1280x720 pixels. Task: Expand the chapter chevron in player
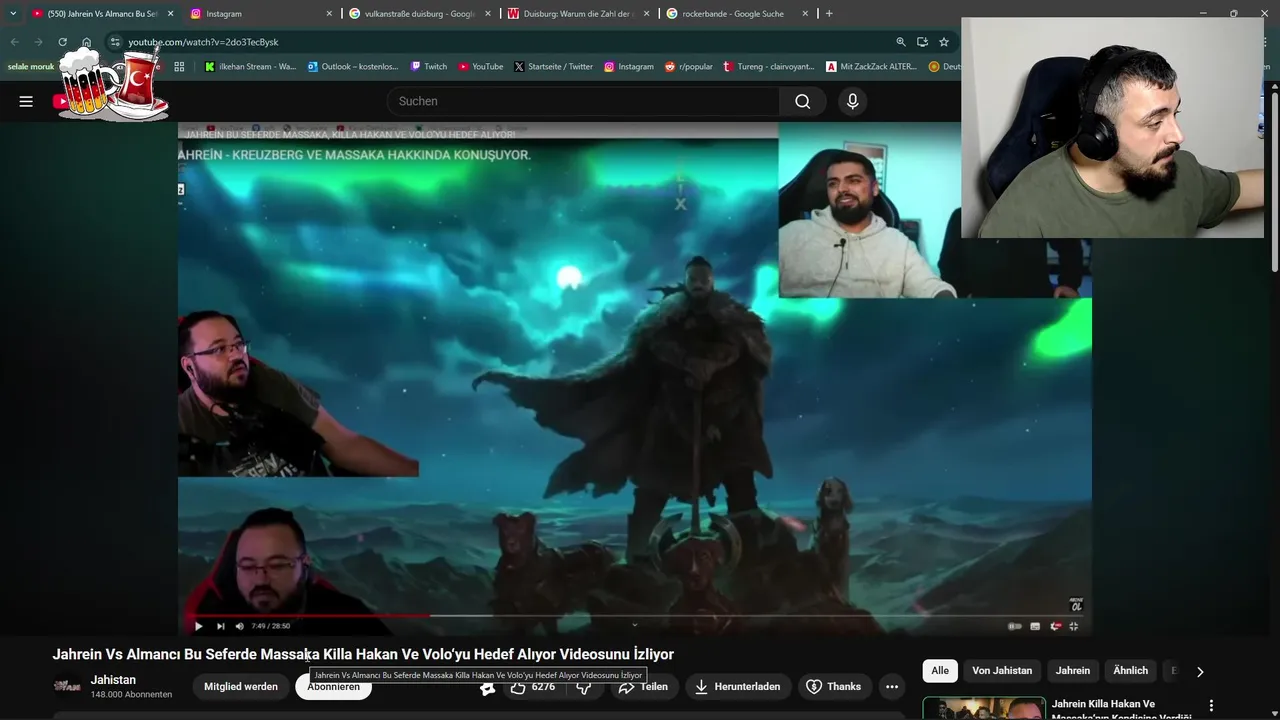point(634,627)
